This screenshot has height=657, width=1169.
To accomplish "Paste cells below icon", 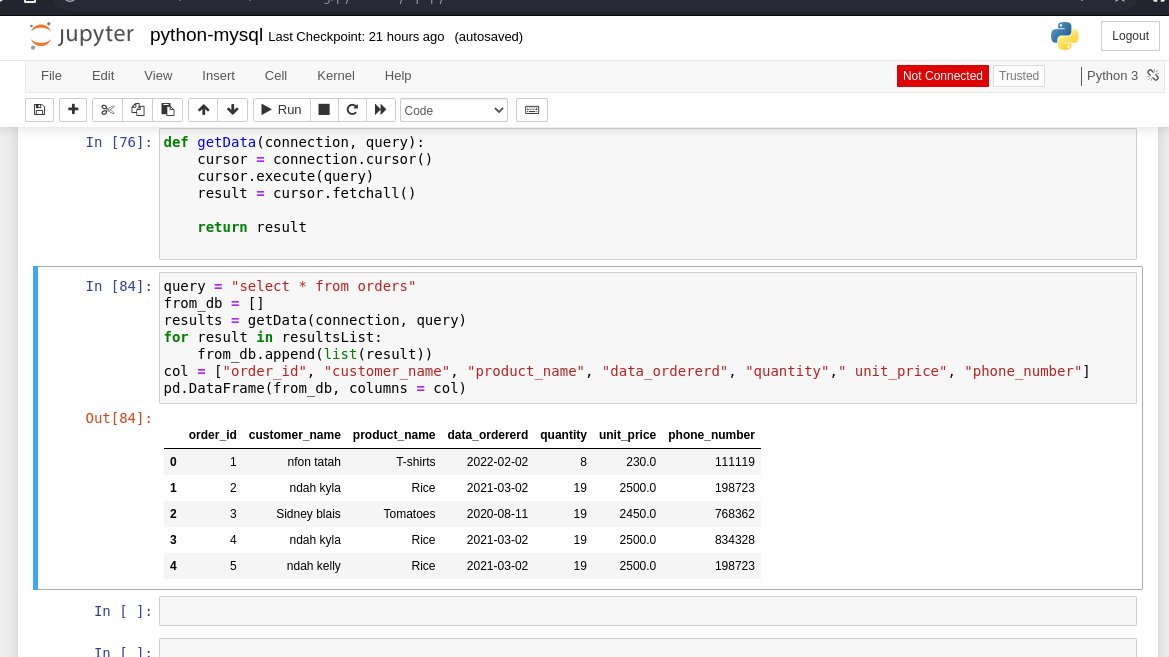I will tap(168, 110).
